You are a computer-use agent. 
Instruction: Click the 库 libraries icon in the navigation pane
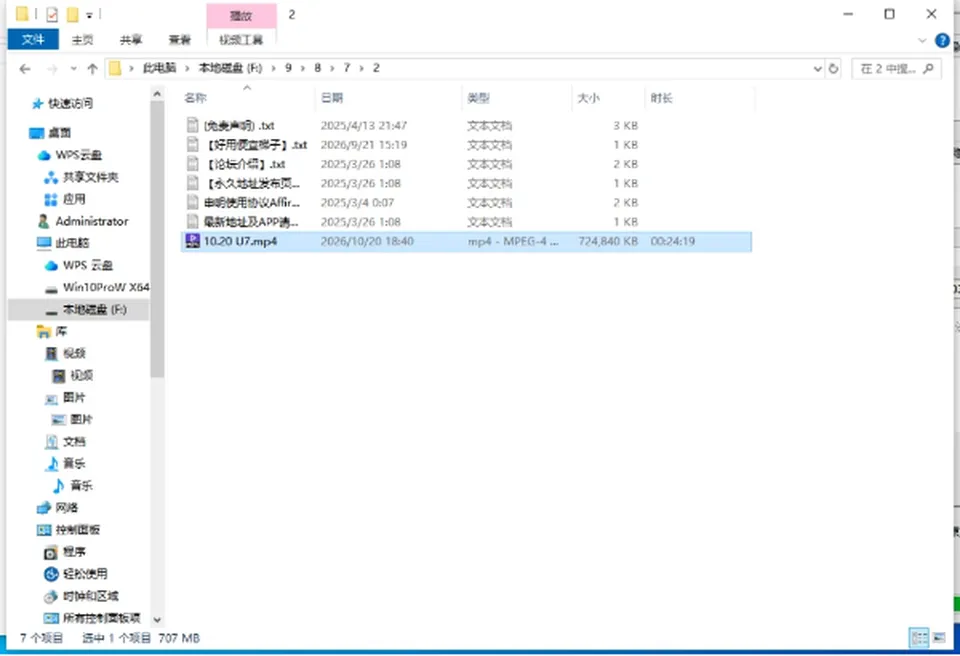tap(43, 331)
